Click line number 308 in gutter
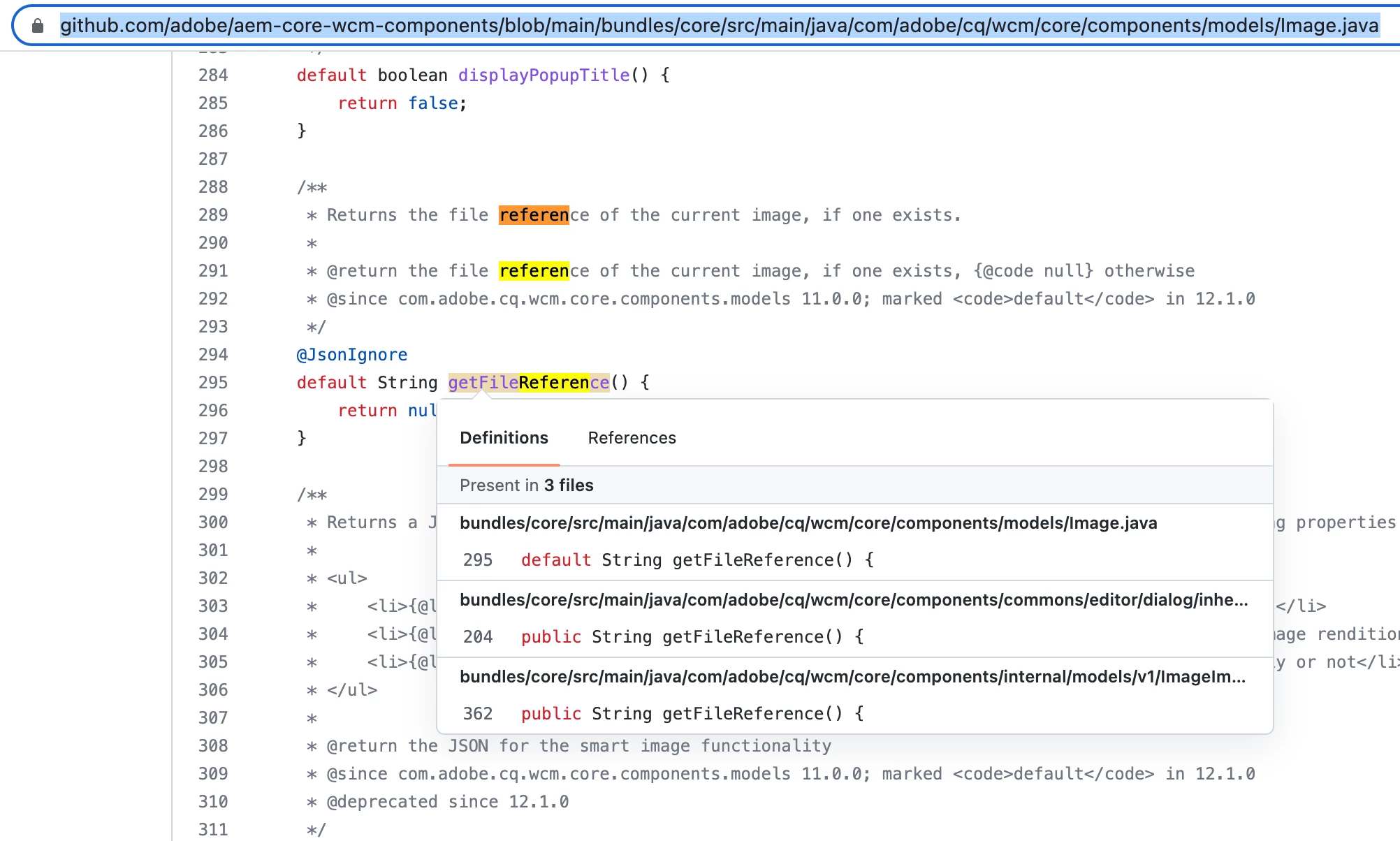 pos(213,746)
